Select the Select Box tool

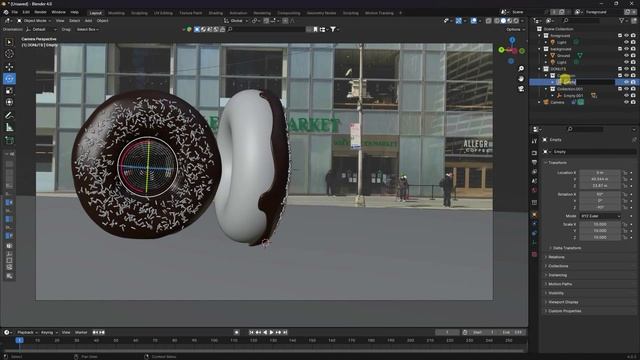tap(9, 42)
